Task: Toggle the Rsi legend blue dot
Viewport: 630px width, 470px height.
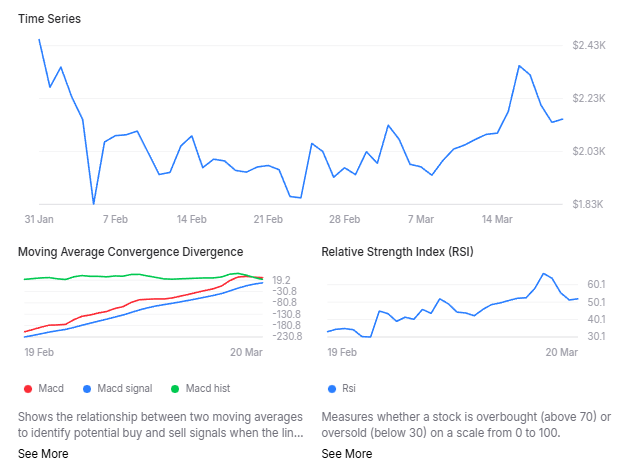Action: 331,388
